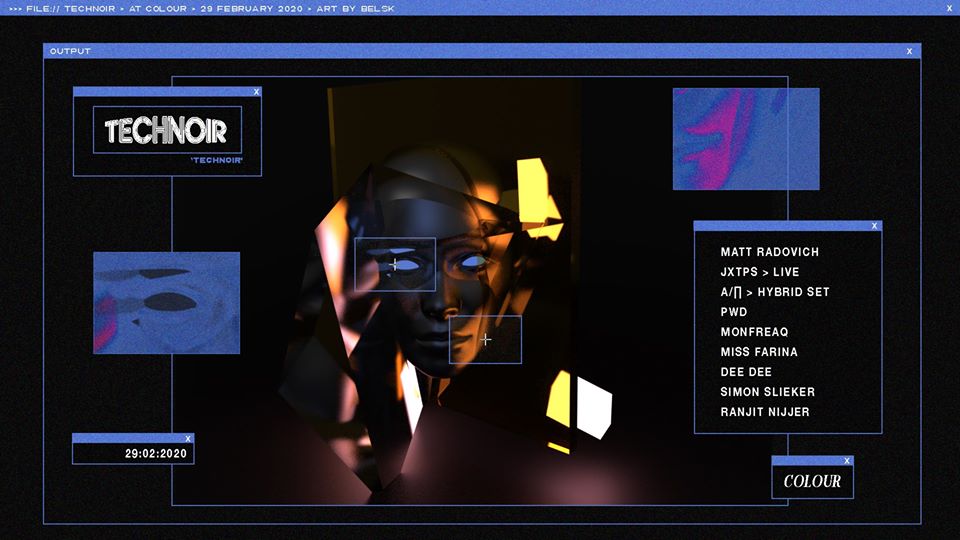Click the X in the top file bar
The height and width of the screenshot is (540, 960).
(x=949, y=7)
